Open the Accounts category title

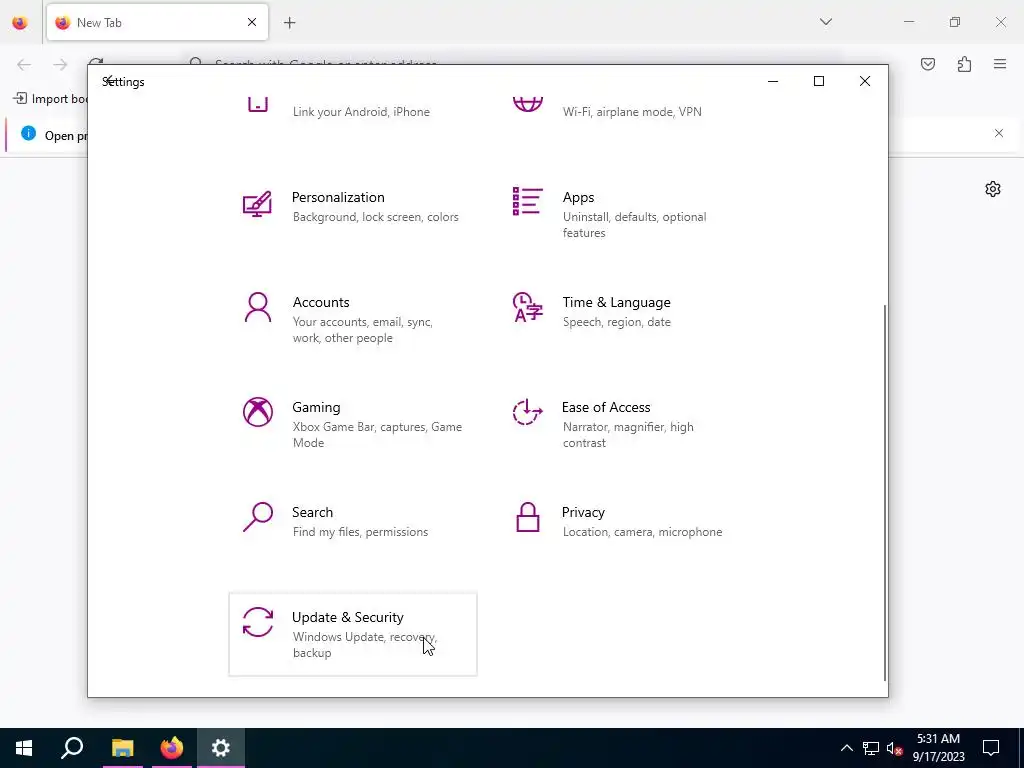pos(321,302)
